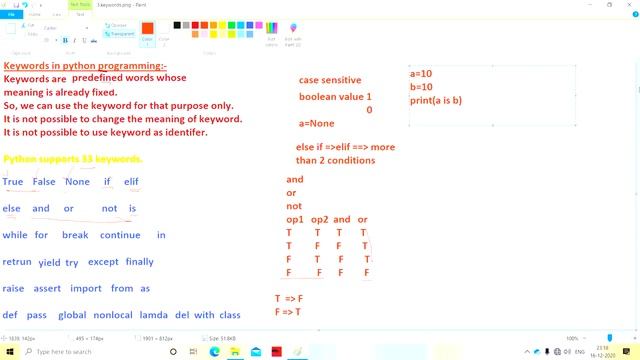Screen dimensions: 640x360
Task: Open Task View from taskbar
Action: [x=193, y=351]
